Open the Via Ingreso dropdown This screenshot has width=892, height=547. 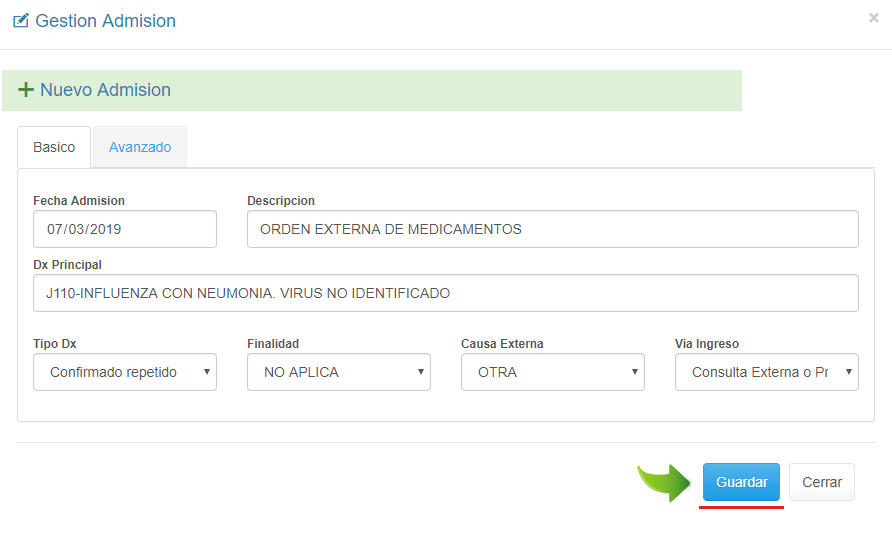coord(767,372)
